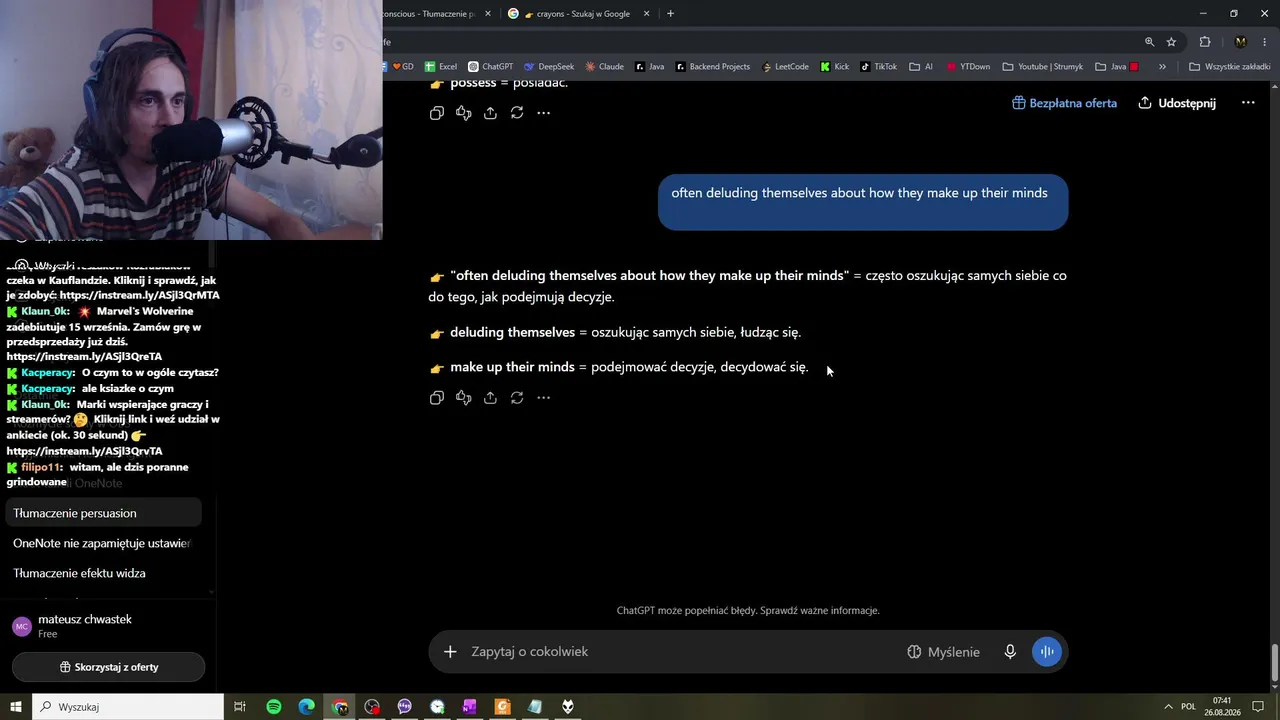Regenerate the reply under the possess line
This screenshot has width=1280, height=720.
click(517, 113)
